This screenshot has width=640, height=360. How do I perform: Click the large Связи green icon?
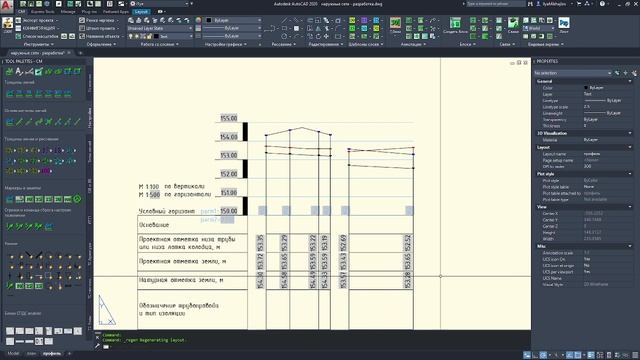pyautogui.click(x=513, y=24)
